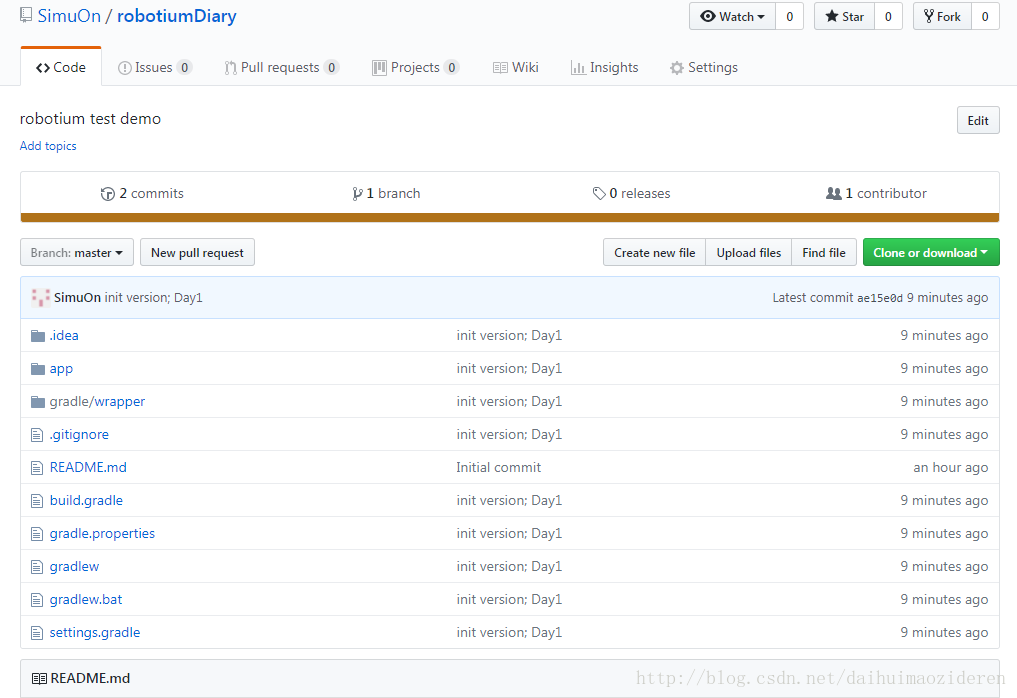The height and width of the screenshot is (698, 1017).
Task: Click the gradlew.bat file icon
Action: (37, 600)
